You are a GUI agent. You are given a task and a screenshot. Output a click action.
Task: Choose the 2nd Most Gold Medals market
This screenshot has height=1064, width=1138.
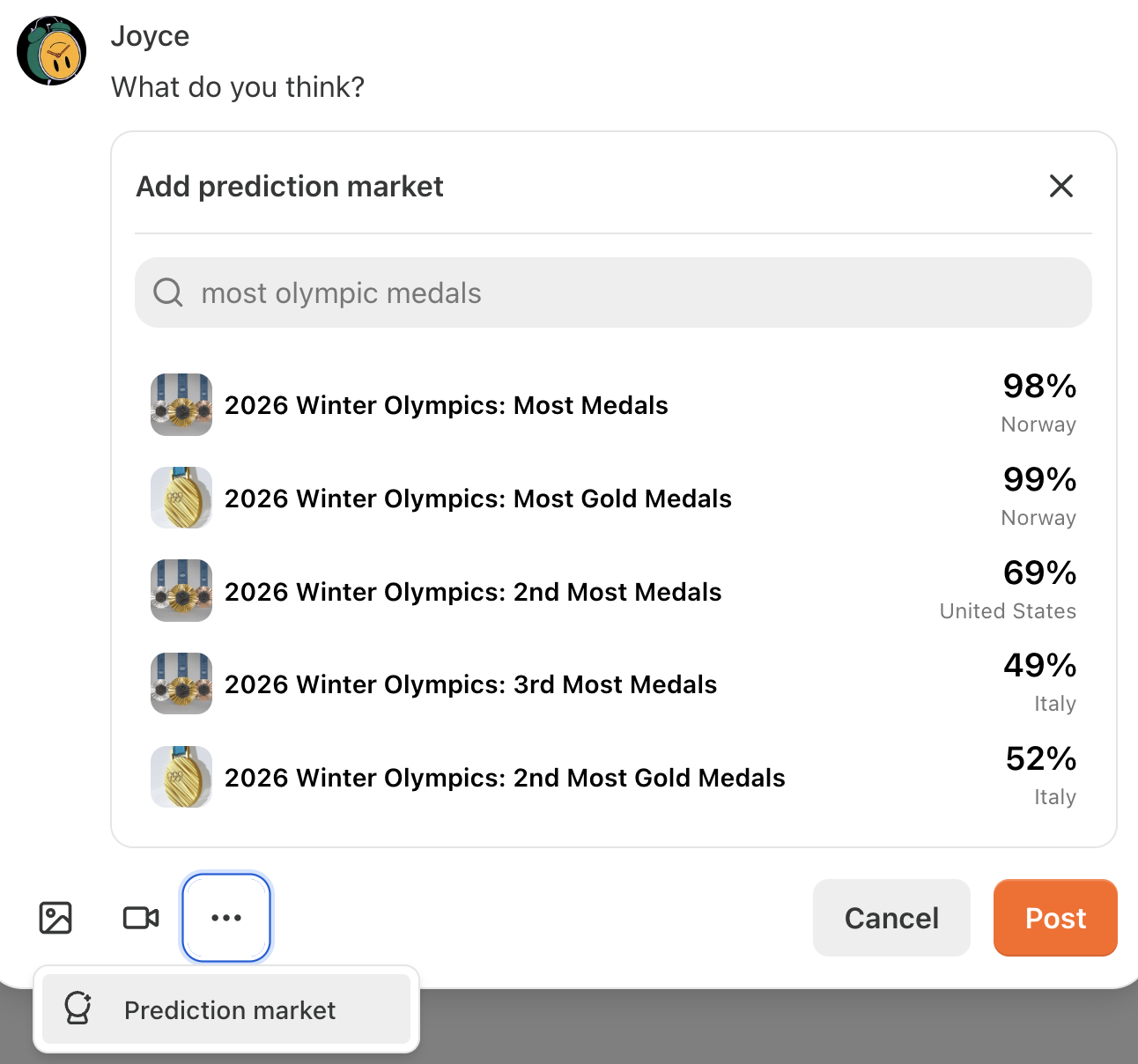505,778
